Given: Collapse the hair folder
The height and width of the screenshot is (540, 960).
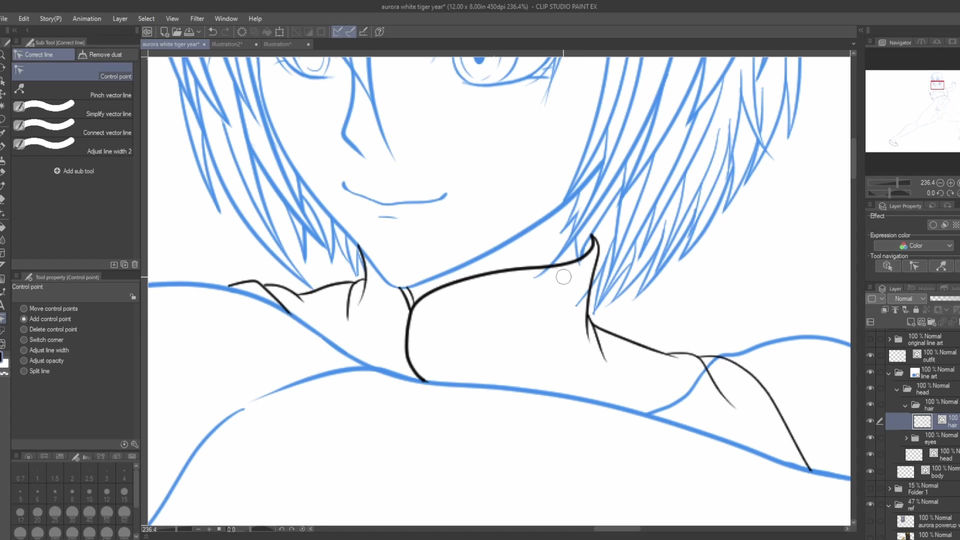Looking at the screenshot, I should pyautogui.click(x=906, y=405).
